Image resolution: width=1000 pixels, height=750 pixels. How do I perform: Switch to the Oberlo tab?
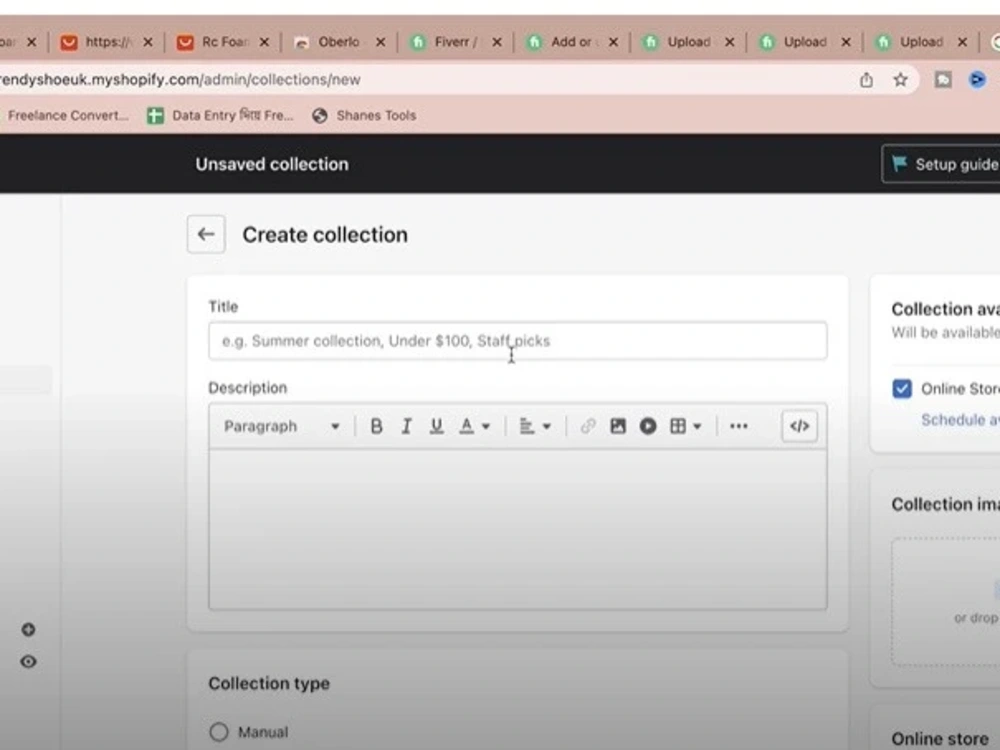[x=338, y=42]
